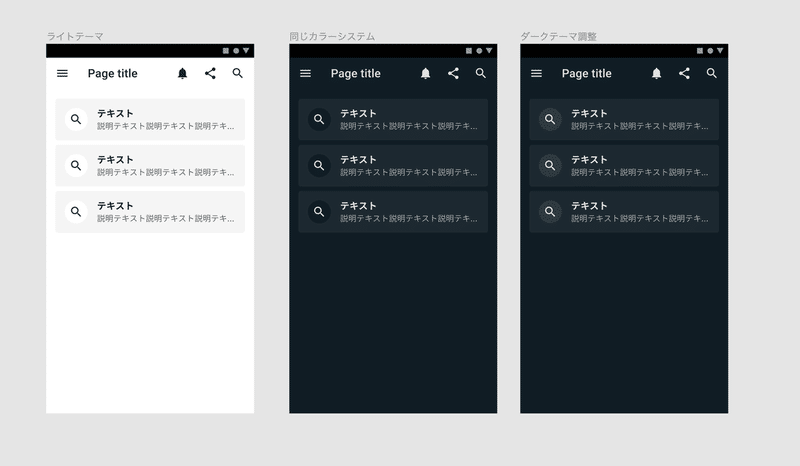This screenshot has height=466, width=800.
Task: Tap the notification bell in the light theme mockup
Action: click(x=182, y=73)
